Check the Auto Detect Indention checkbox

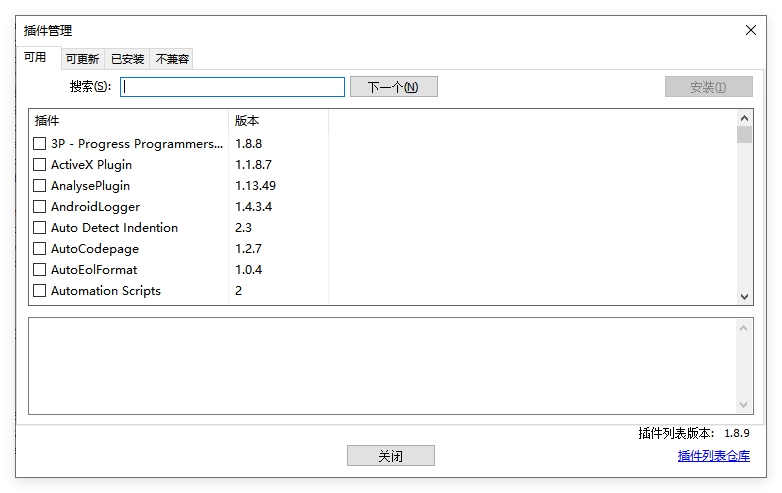(39, 227)
